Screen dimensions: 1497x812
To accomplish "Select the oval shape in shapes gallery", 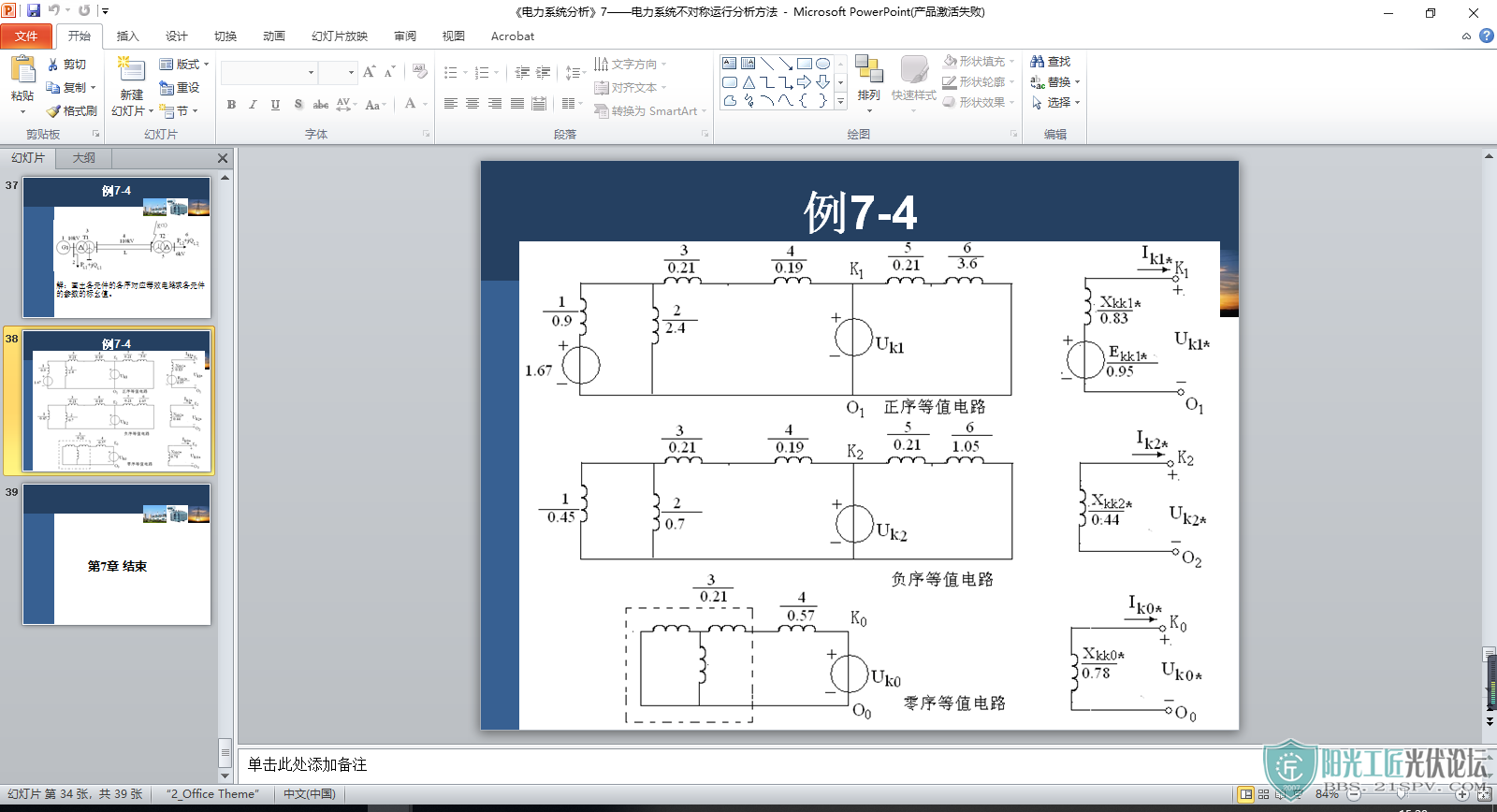I will point(822,64).
